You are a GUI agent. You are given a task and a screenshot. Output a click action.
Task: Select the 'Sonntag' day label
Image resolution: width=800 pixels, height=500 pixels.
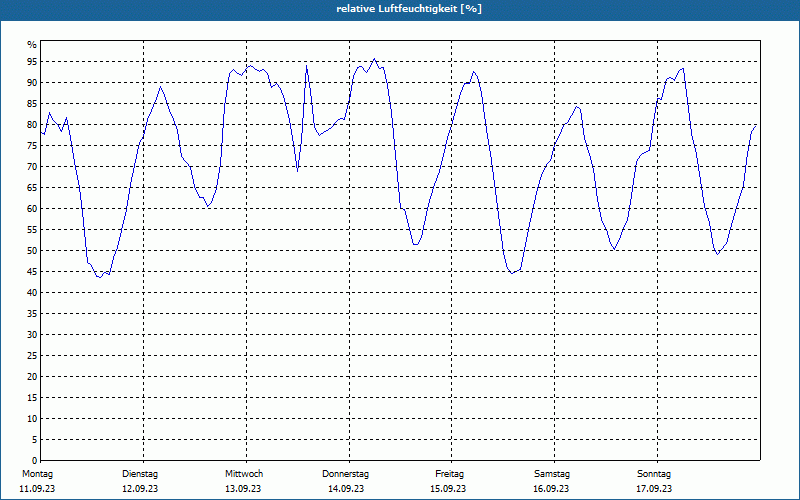(x=654, y=474)
